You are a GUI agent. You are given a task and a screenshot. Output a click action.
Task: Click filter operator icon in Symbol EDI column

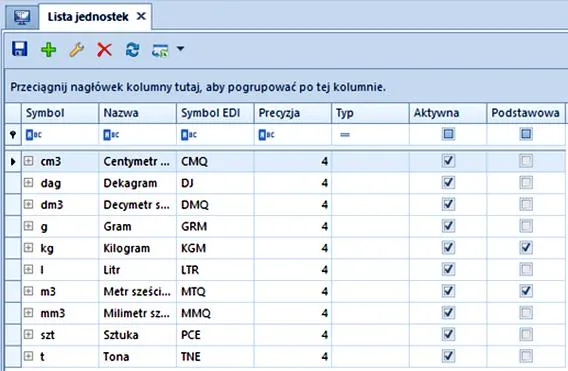tap(189, 135)
